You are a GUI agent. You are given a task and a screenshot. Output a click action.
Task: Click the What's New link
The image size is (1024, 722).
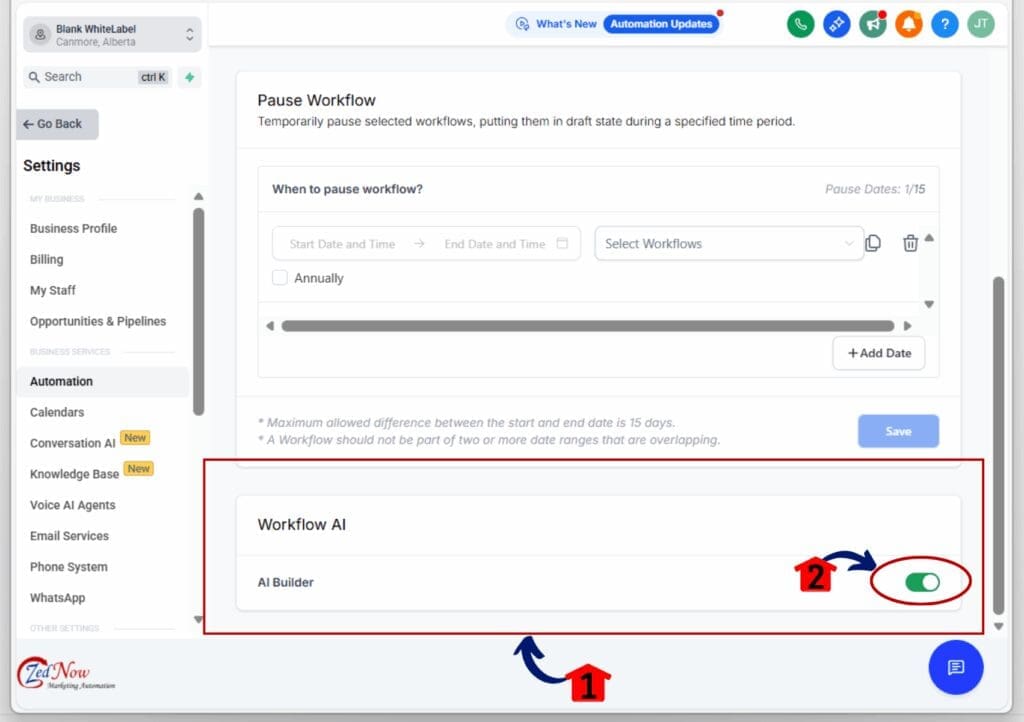(566, 24)
